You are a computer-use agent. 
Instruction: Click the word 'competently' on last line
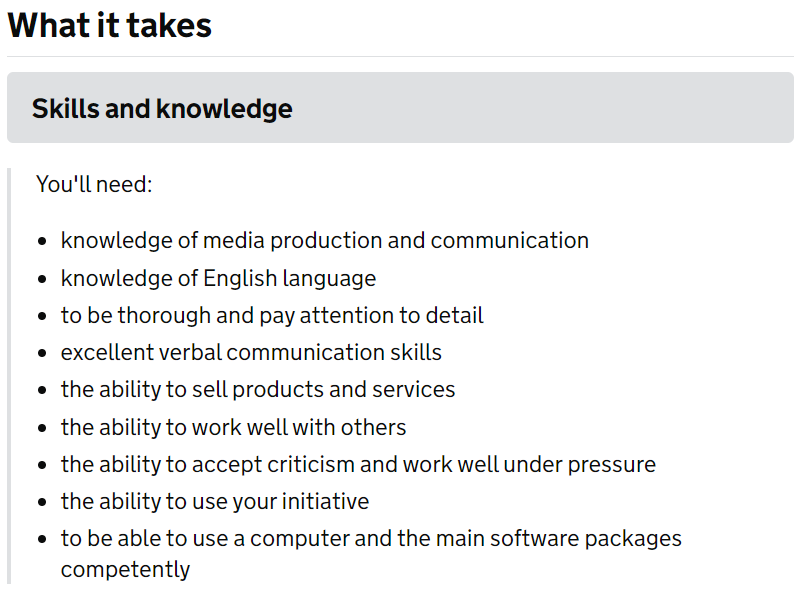click(125, 570)
